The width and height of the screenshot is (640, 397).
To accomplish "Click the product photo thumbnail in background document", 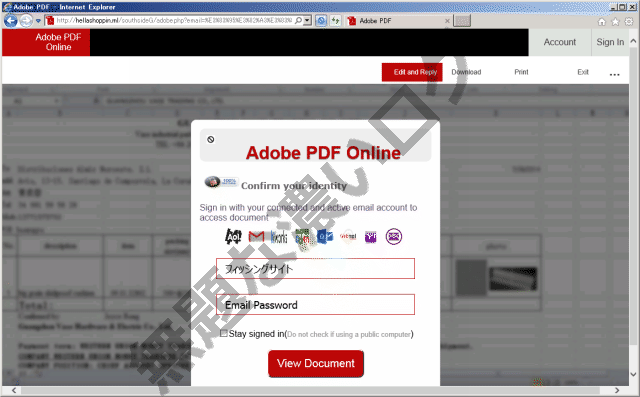I will (x=513, y=279).
